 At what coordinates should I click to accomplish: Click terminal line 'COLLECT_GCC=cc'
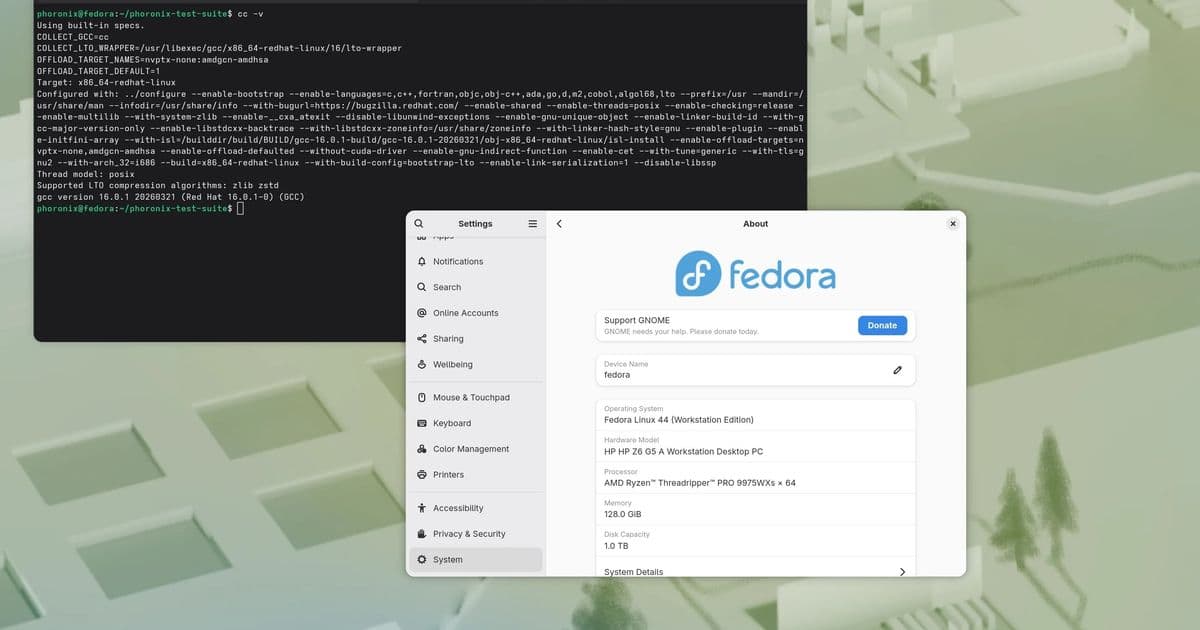click(x=73, y=36)
